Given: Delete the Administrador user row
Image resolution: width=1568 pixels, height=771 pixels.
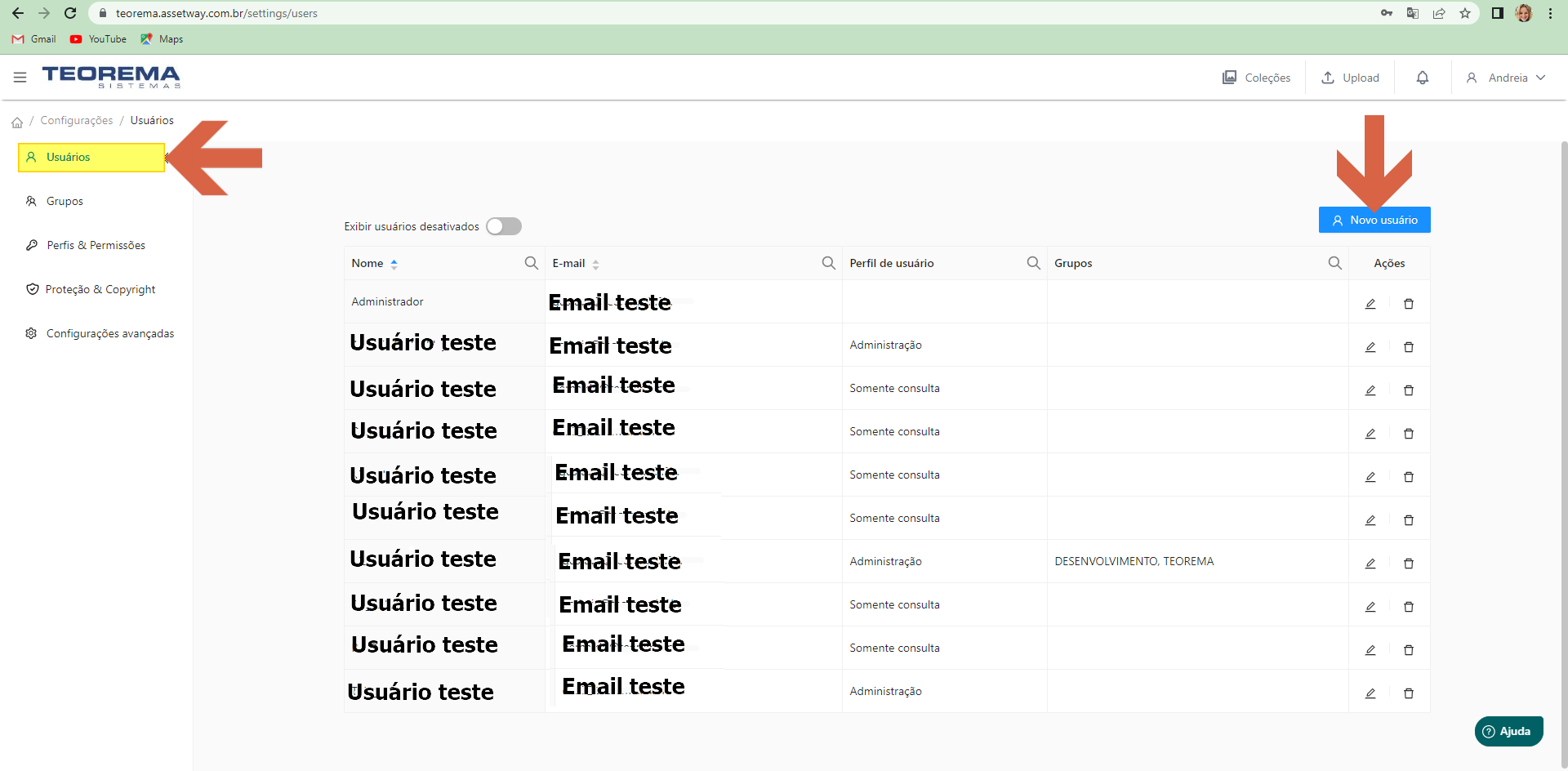Looking at the screenshot, I should (1409, 304).
